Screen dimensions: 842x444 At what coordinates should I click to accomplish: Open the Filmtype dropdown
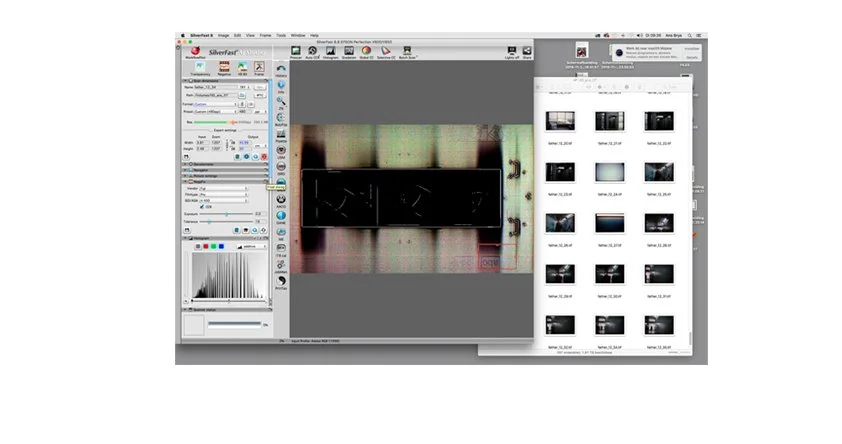pyautogui.click(x=223, y=194)
